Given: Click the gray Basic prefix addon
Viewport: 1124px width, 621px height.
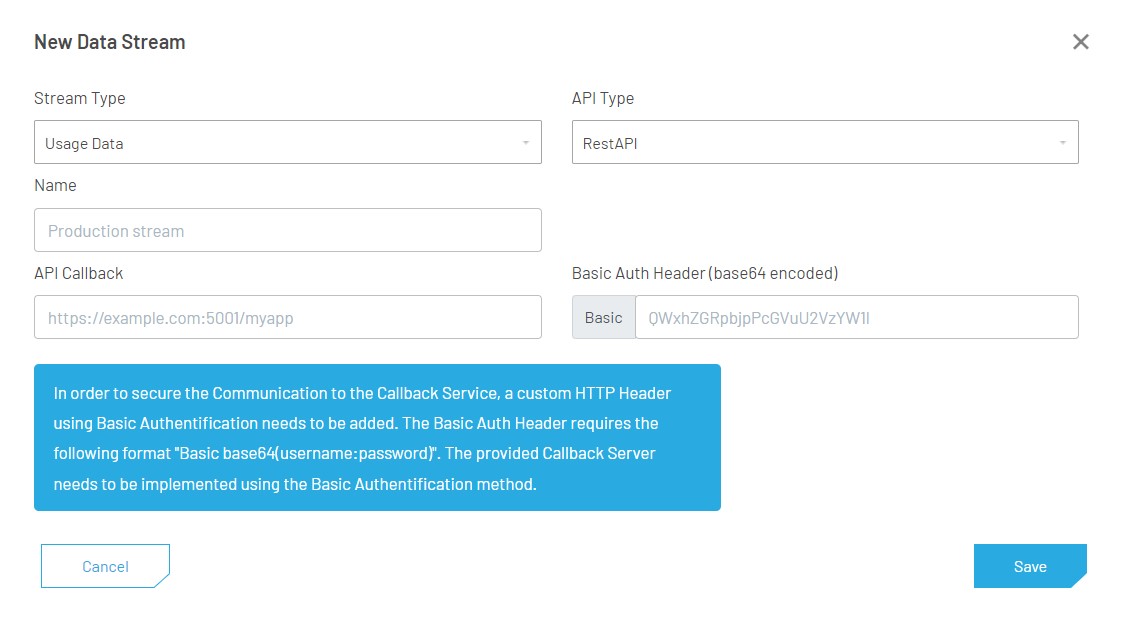Looking at the screenshot, I should [603, 318].
